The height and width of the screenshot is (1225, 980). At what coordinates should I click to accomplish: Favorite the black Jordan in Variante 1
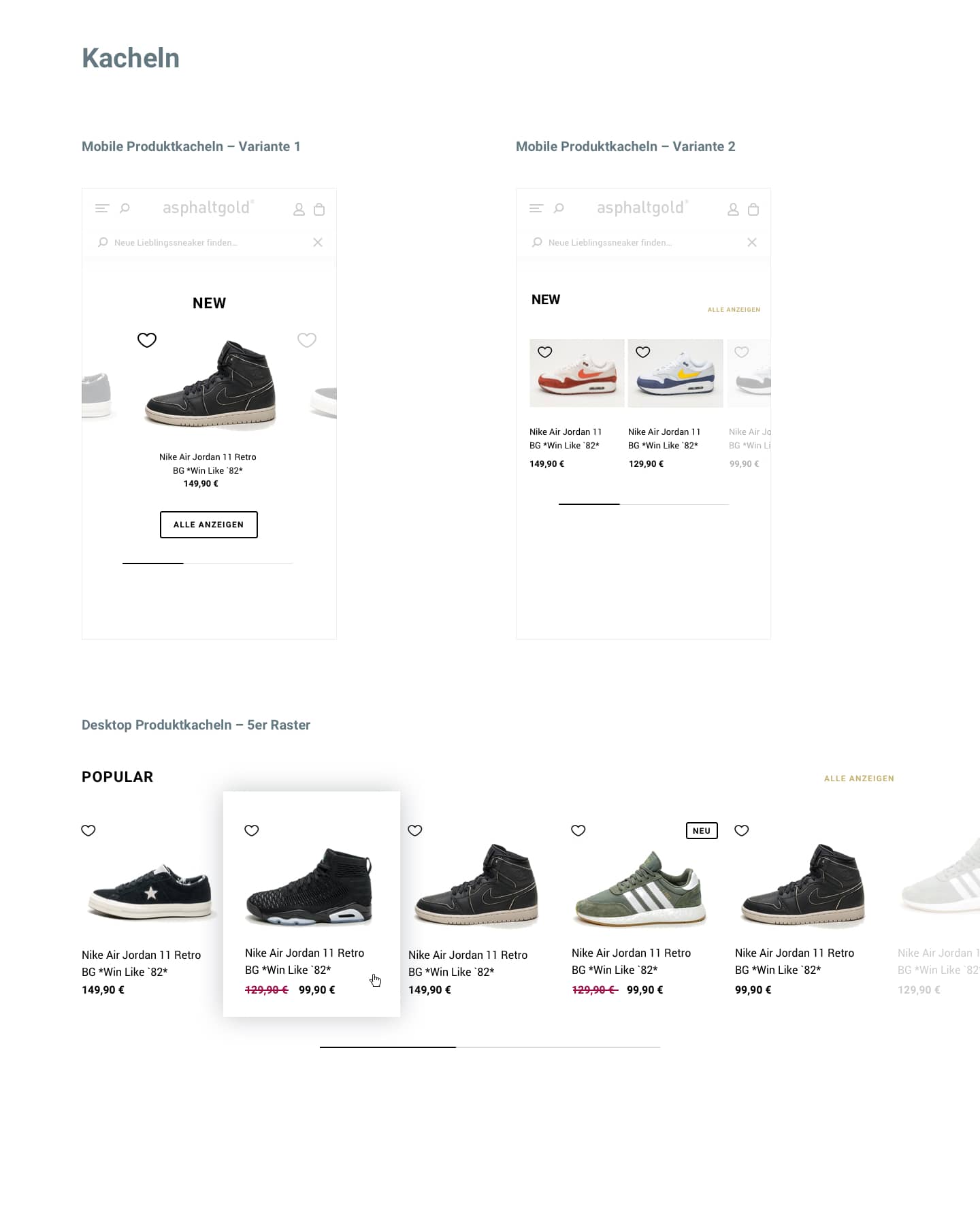coord(147,340)
